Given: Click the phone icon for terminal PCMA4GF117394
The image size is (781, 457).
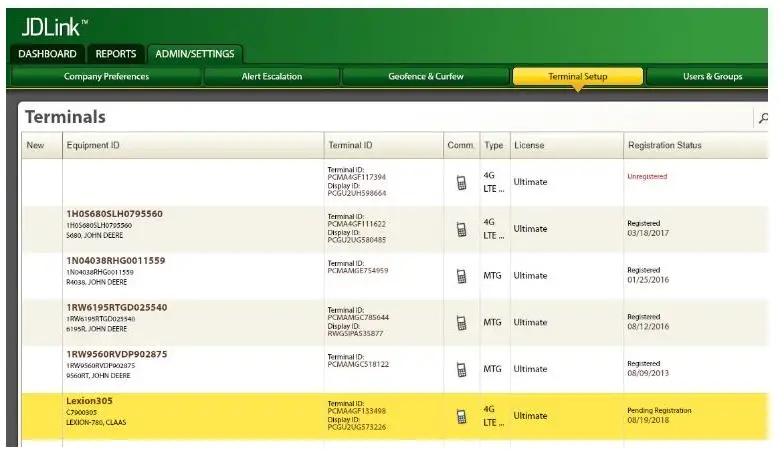Looking at the screenshot, I should coord(462,183).
